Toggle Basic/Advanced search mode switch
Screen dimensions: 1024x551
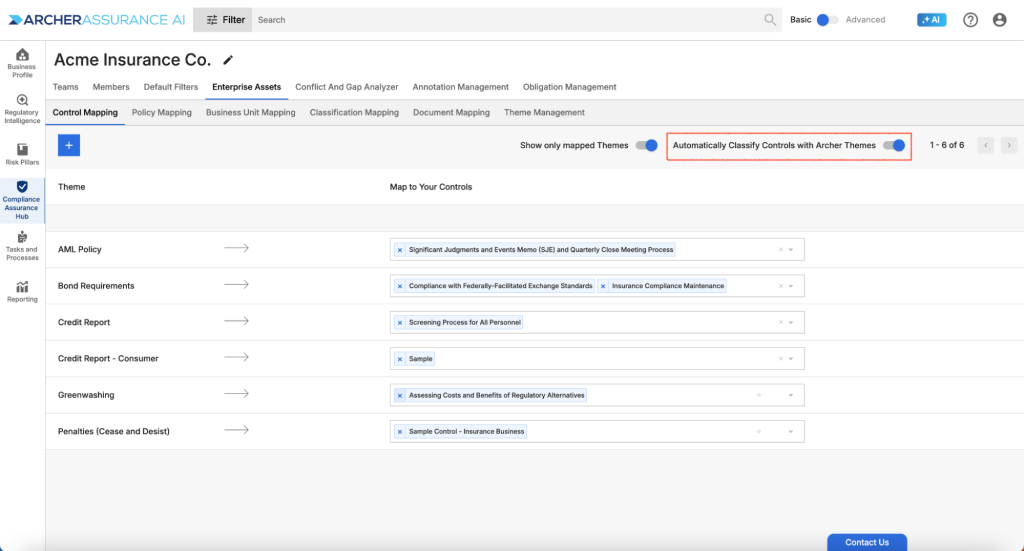[827, 20]
